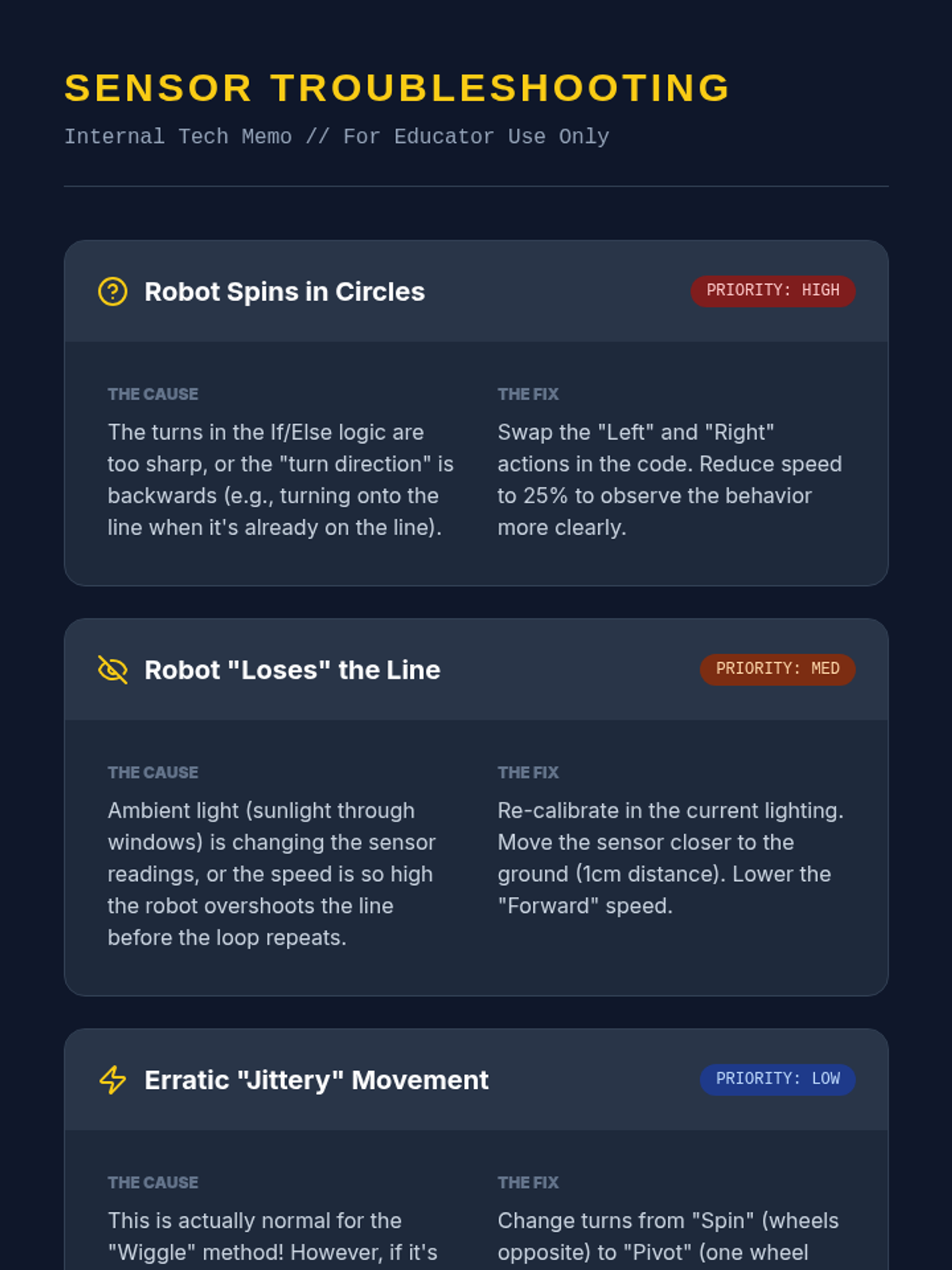The image size is (952, 1270).
Task: Select the PRIORITY: LOW badge
Action: [x=777, y=1079]
